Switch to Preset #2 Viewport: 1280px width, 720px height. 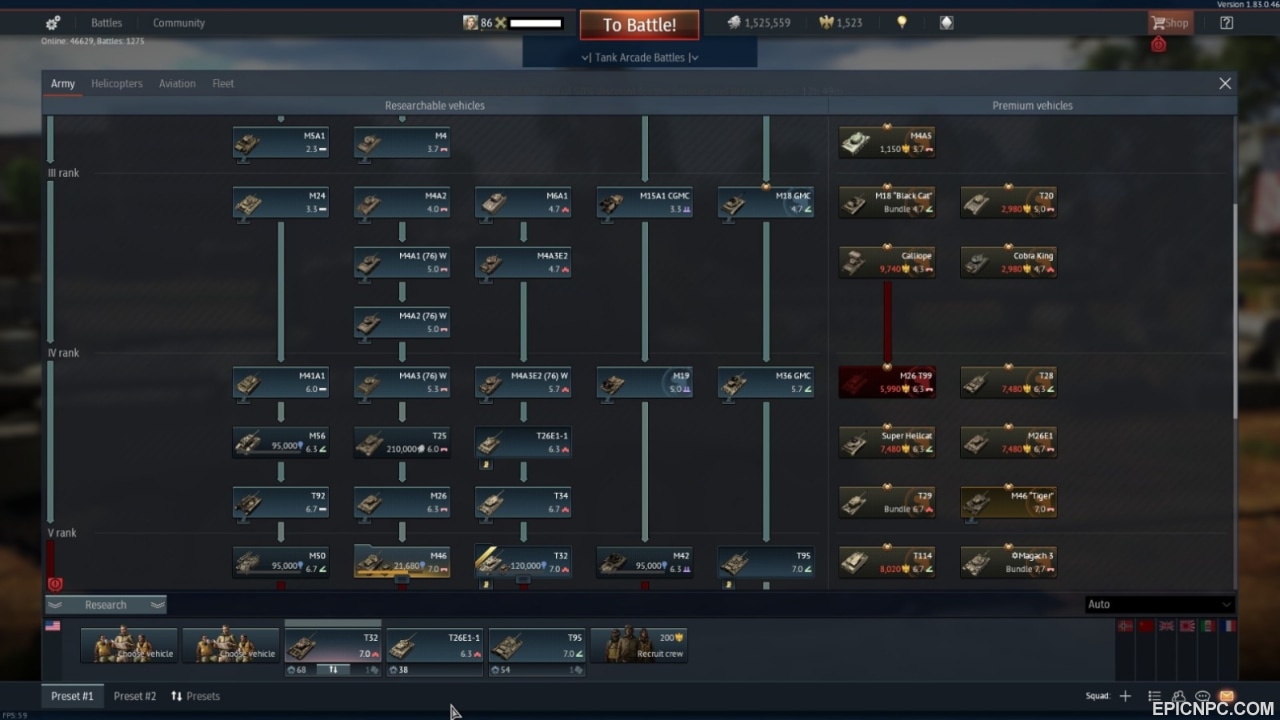(135, 696)
